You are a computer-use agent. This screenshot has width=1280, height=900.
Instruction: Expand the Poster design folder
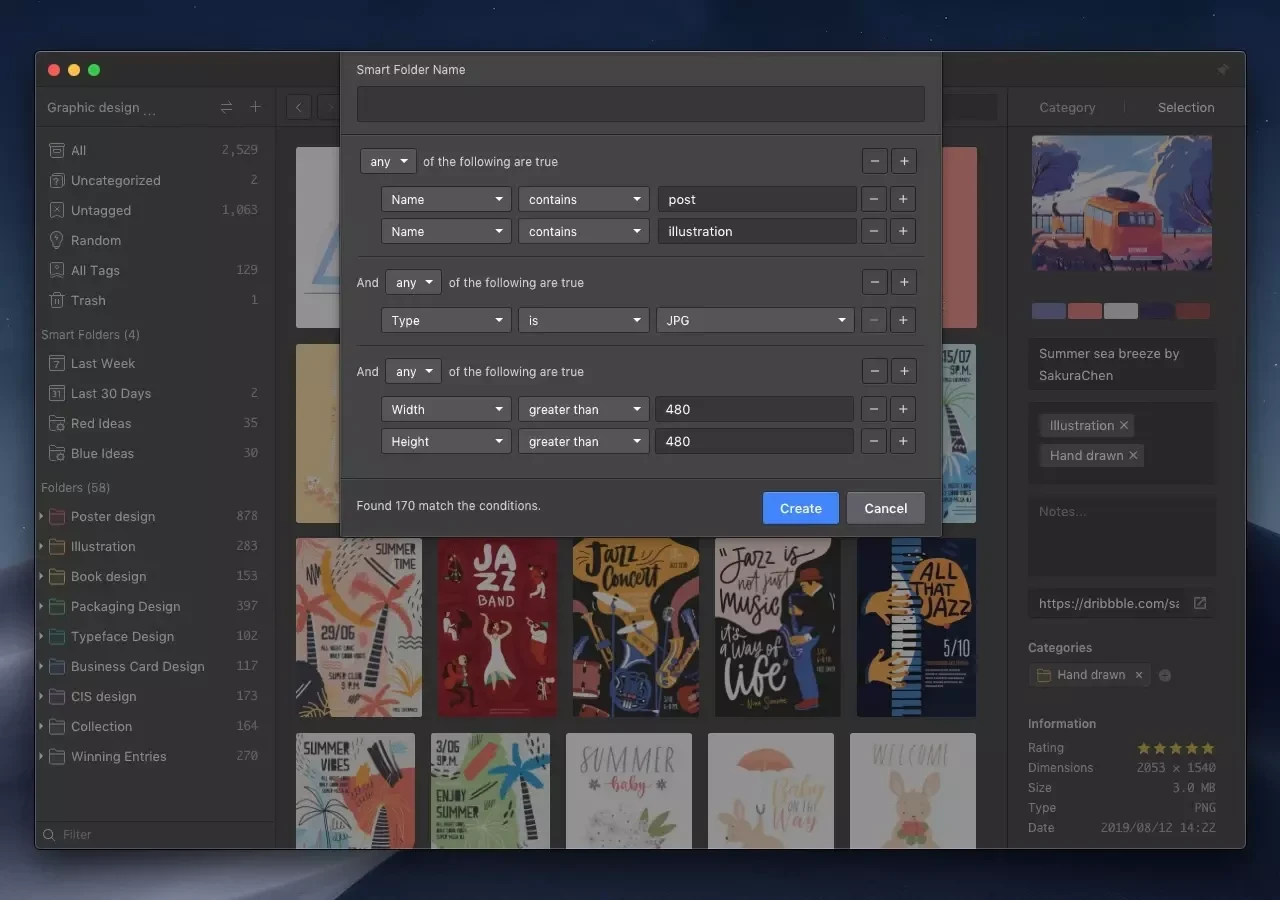[x=41, y=516]
